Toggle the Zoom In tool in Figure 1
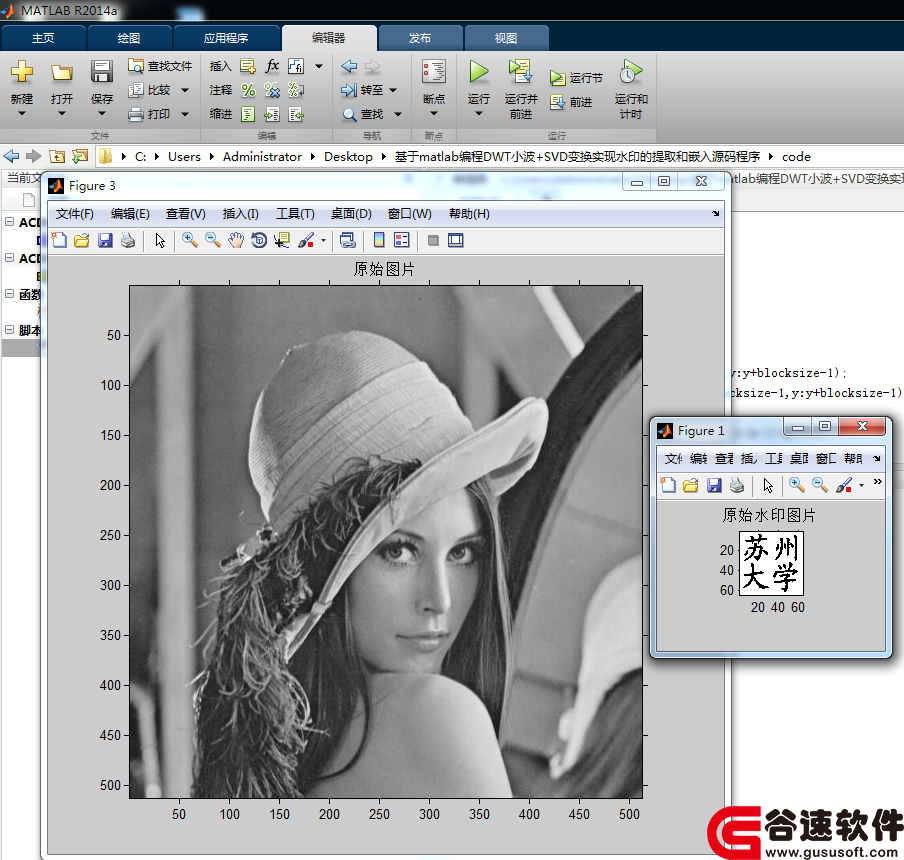Viewport: 904px width, 860px height. coord(797,485)
